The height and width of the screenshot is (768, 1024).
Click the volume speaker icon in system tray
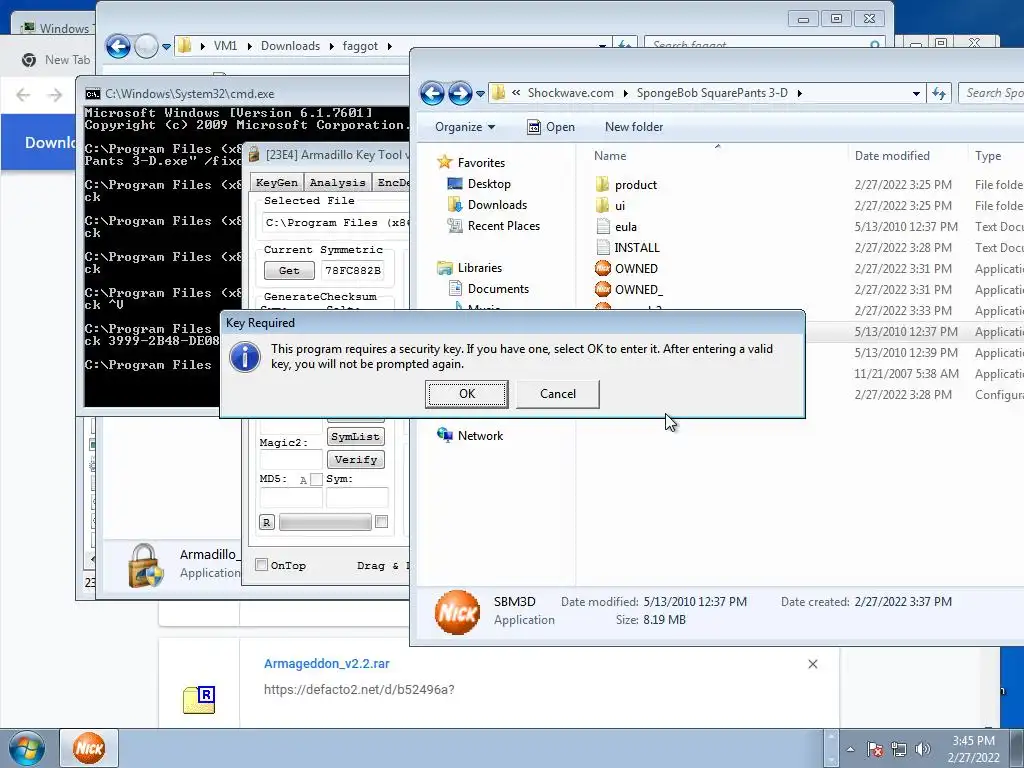click(x=922, y=749)
